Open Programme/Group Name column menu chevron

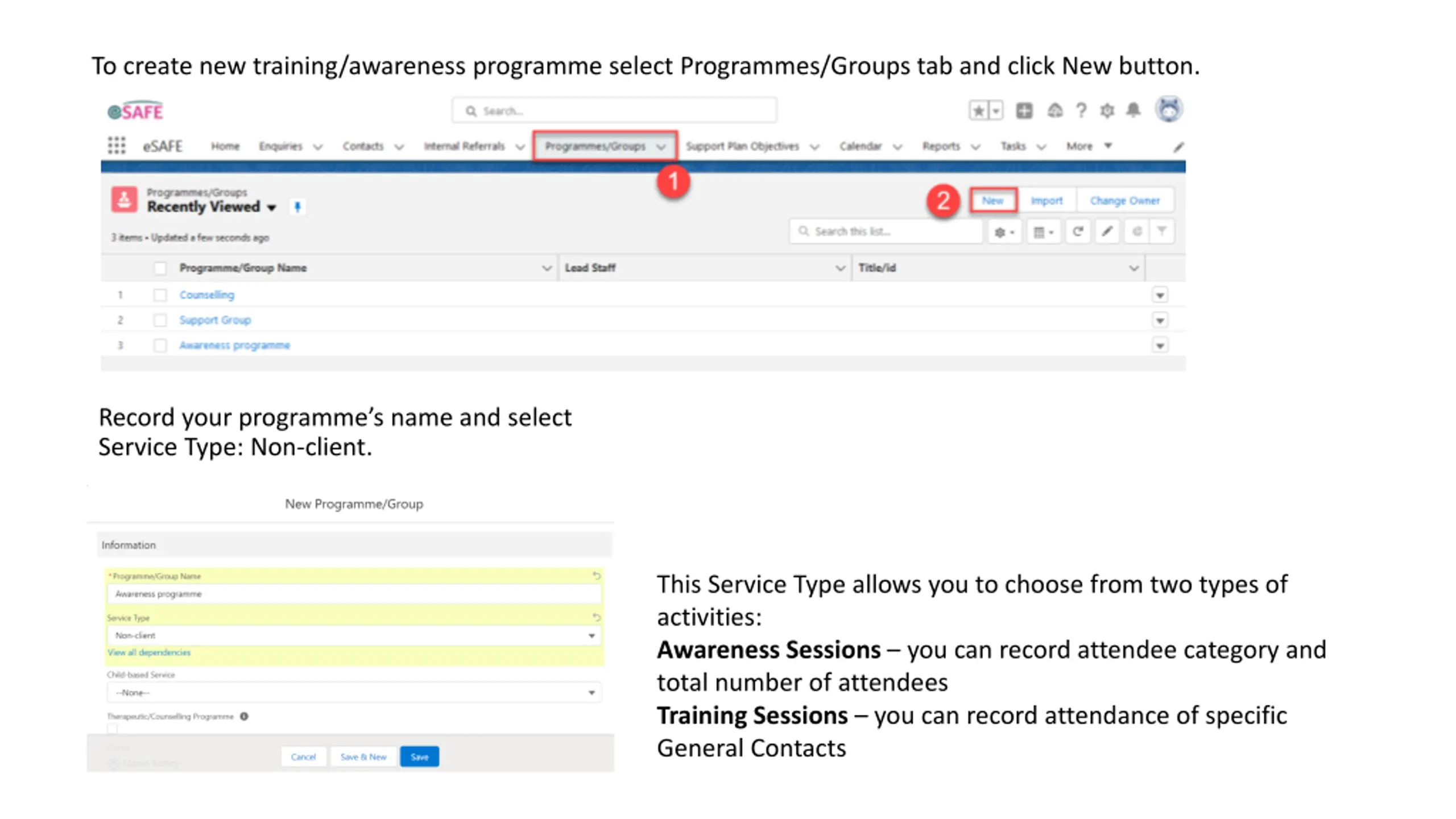point(547,268)
